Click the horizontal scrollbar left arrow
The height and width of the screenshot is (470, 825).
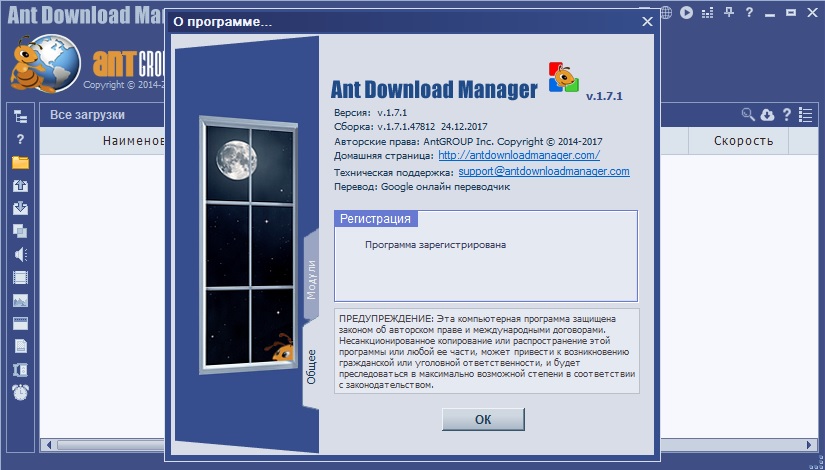(x=48, y=445)
